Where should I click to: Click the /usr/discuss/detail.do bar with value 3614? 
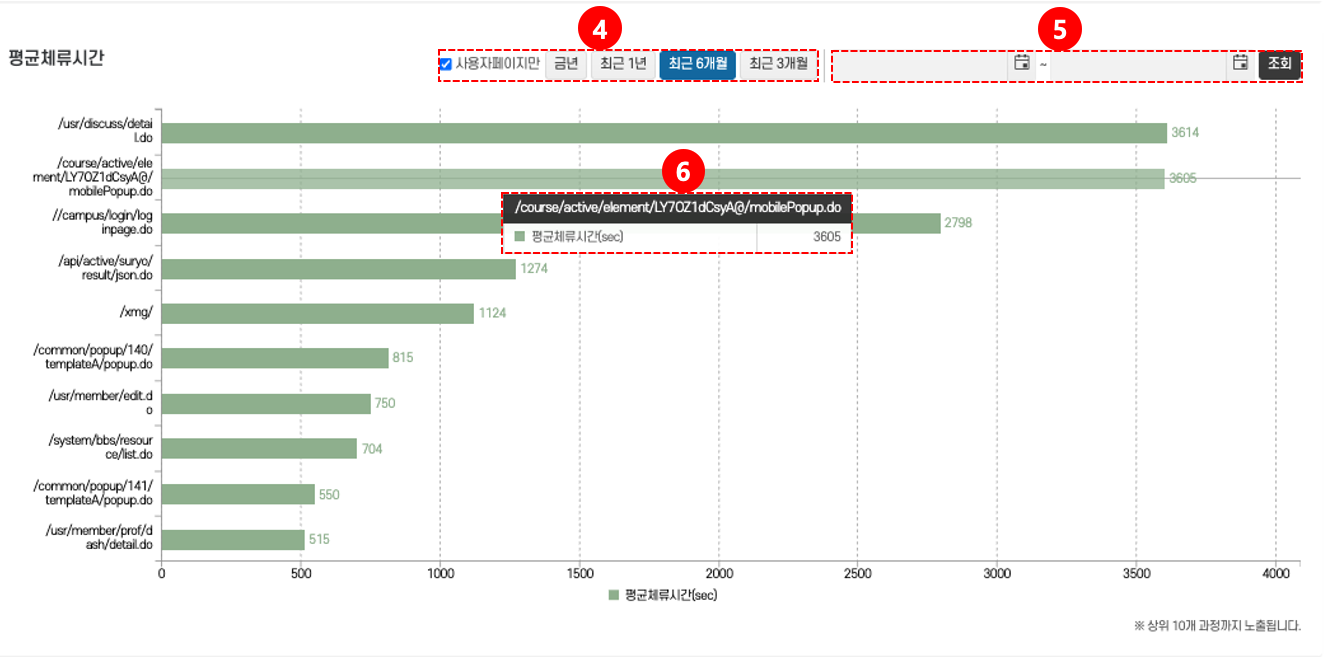[660, 133]
